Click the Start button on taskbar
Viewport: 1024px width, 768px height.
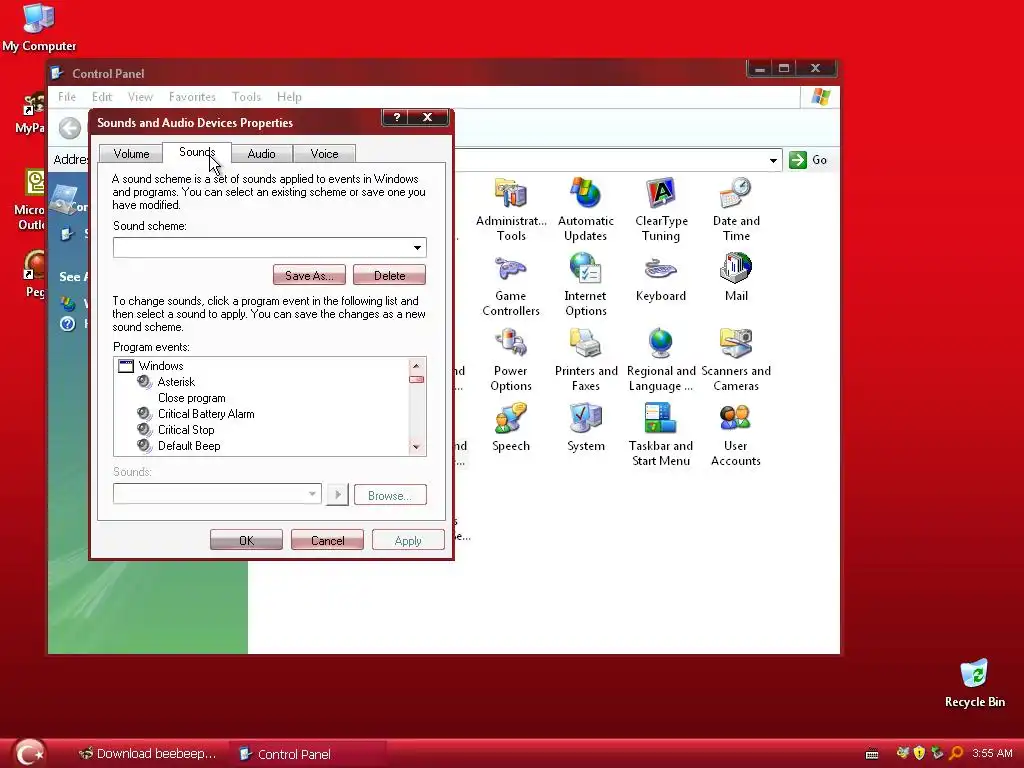[x=29, y=754]
